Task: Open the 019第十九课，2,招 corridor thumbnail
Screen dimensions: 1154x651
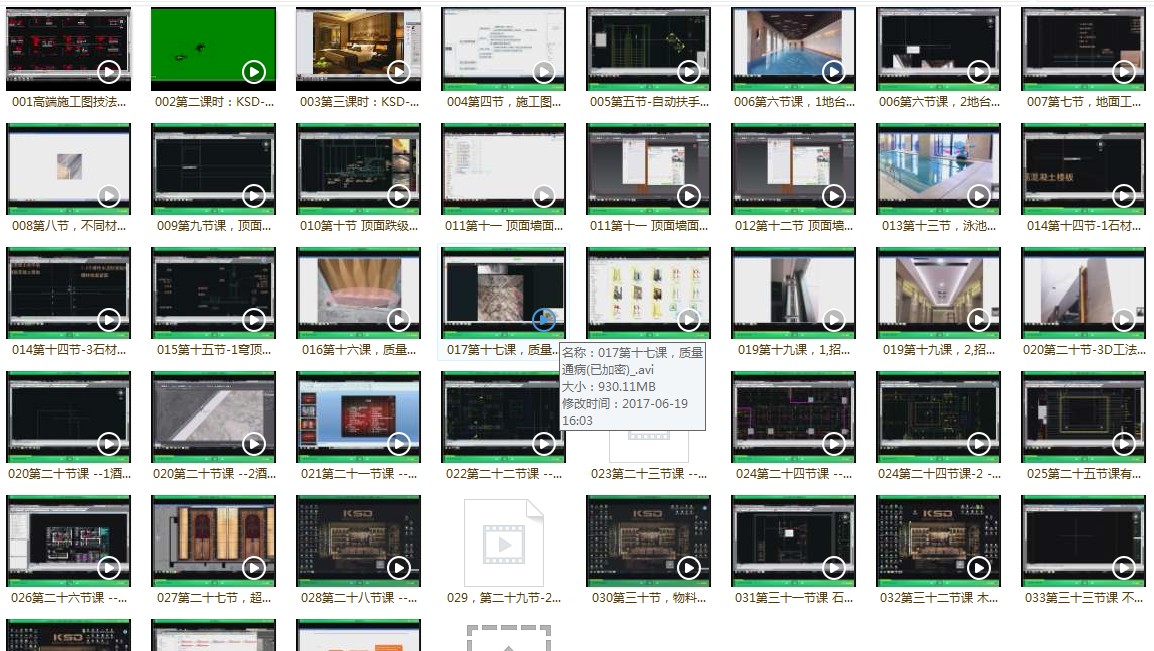Action: pyautogui.click(x=939, y=294)
